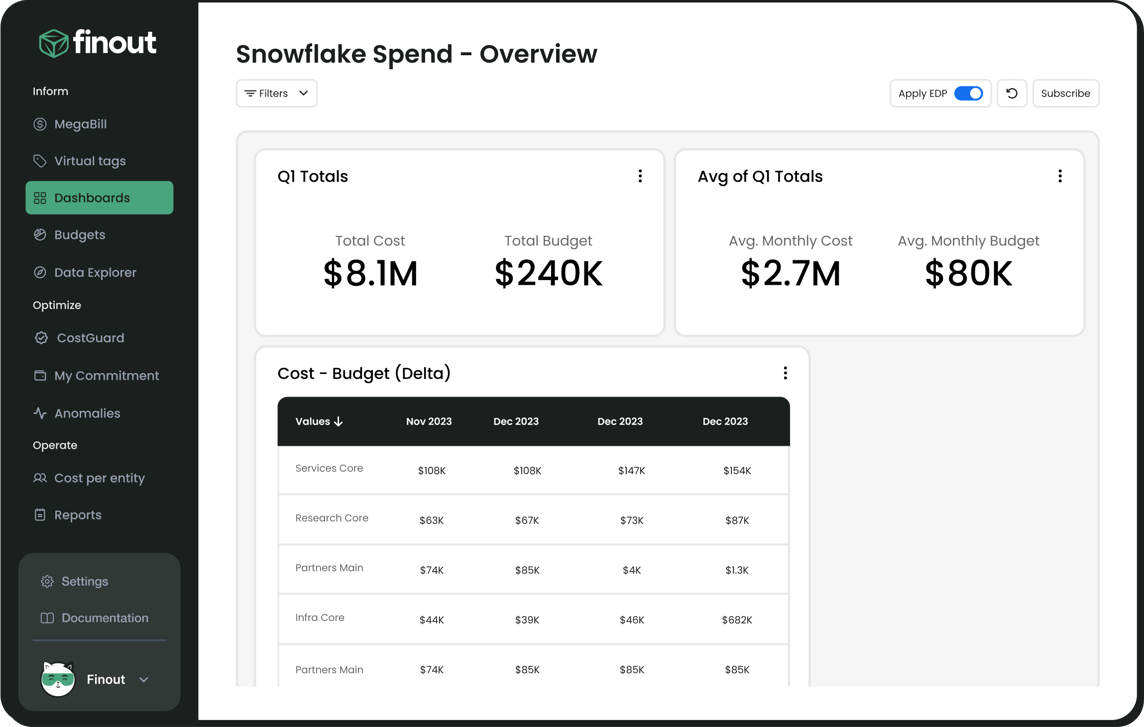Toggle the Apply EDP switch off

tap(967, 92)
